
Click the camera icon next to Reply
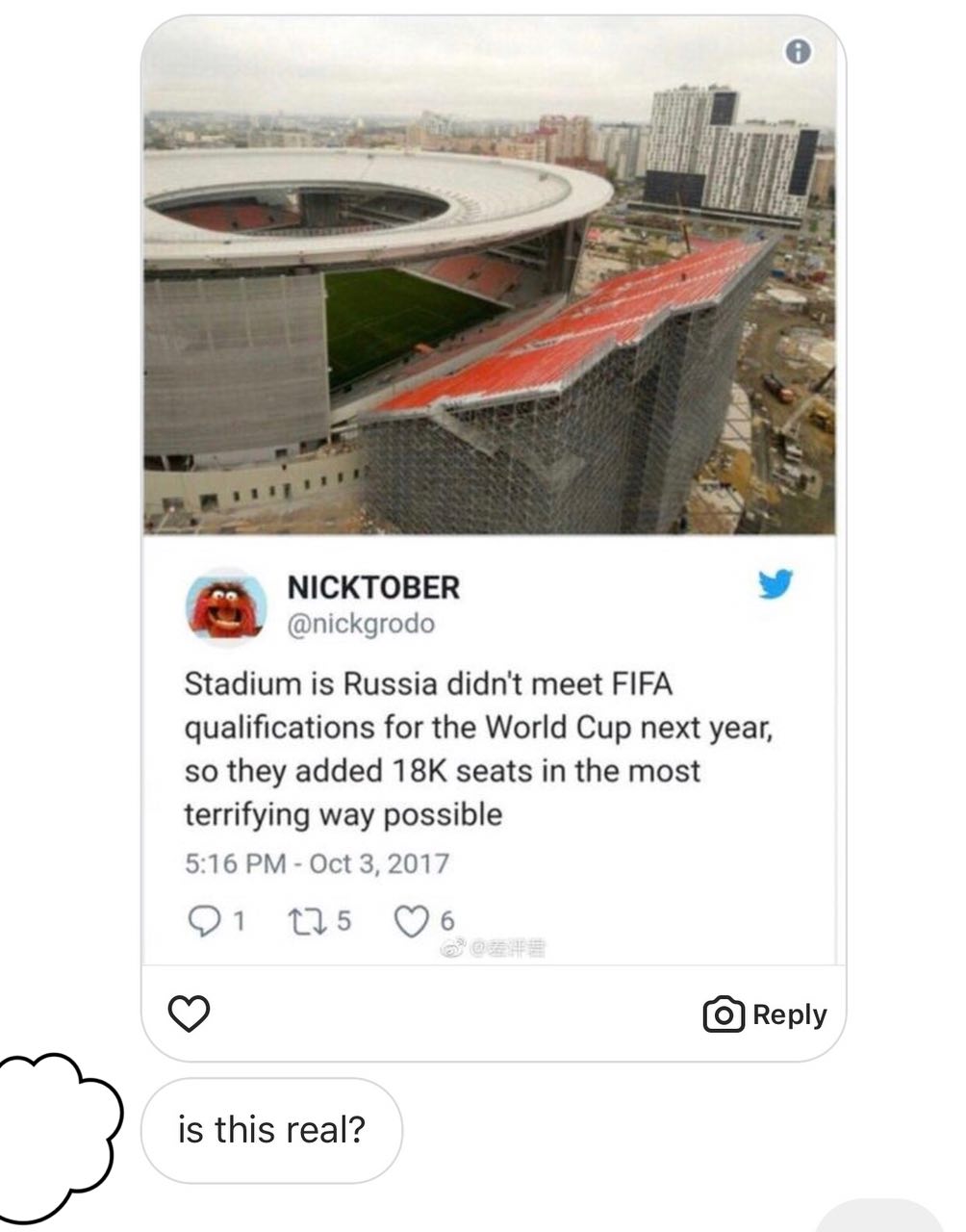tap(724, 1015)
